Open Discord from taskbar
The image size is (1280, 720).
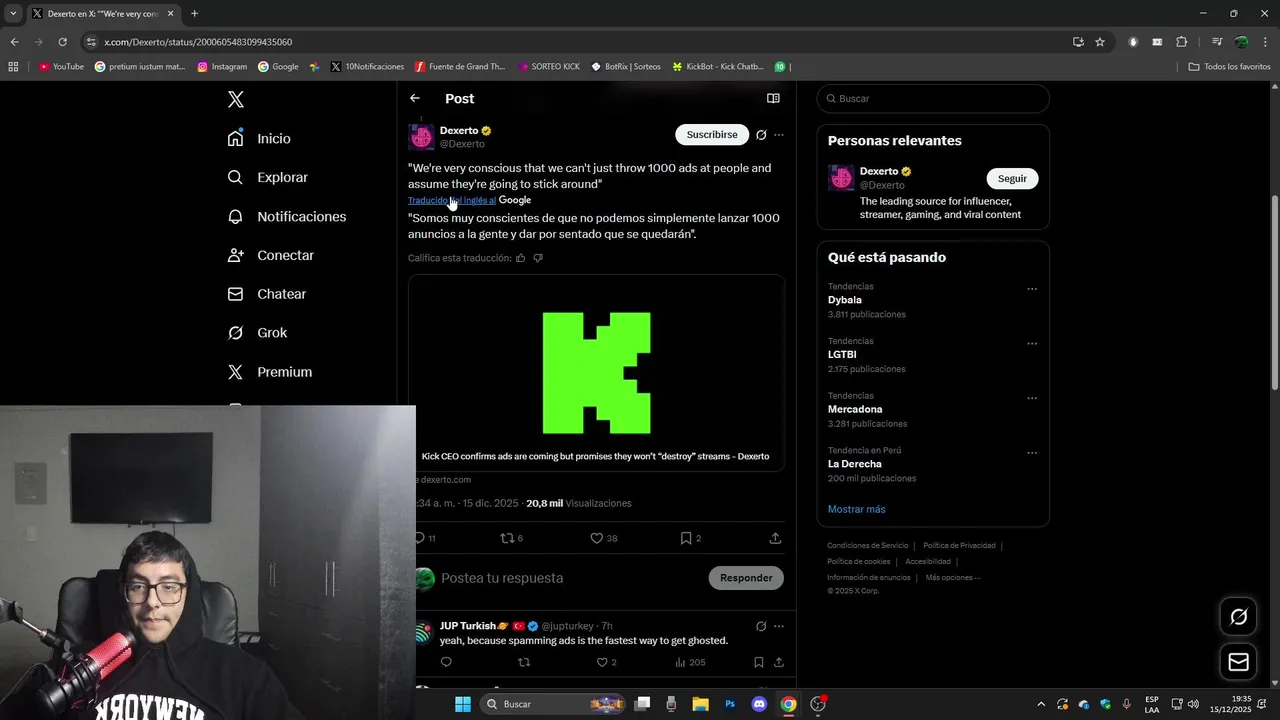click(759, 704)
